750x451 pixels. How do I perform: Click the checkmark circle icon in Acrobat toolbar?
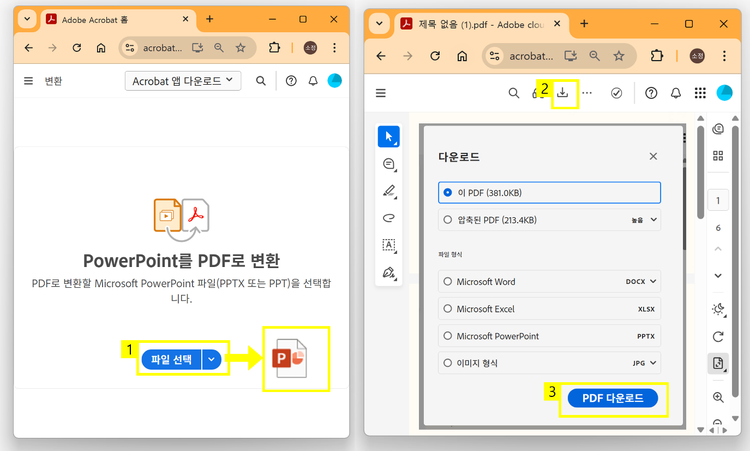617,93
